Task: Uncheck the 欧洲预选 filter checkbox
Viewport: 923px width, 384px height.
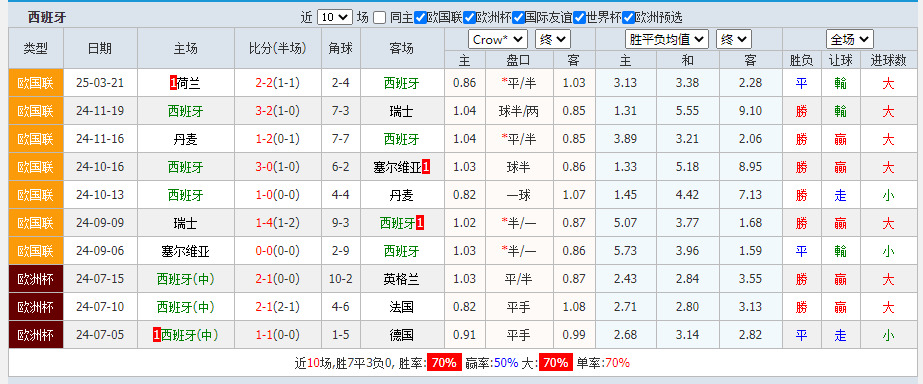Action: click(629, 18)
